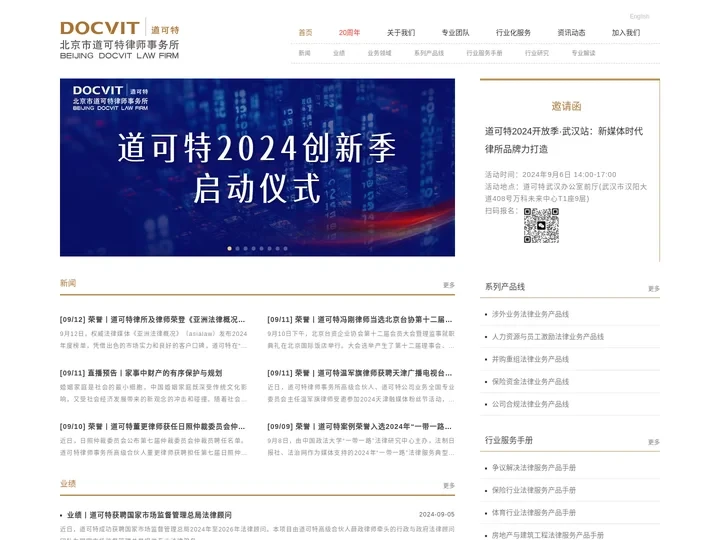Select the 业绩 sub-navigation link
Image resolution: width=720 pixels, height=540 pixels.
[339, 53]
